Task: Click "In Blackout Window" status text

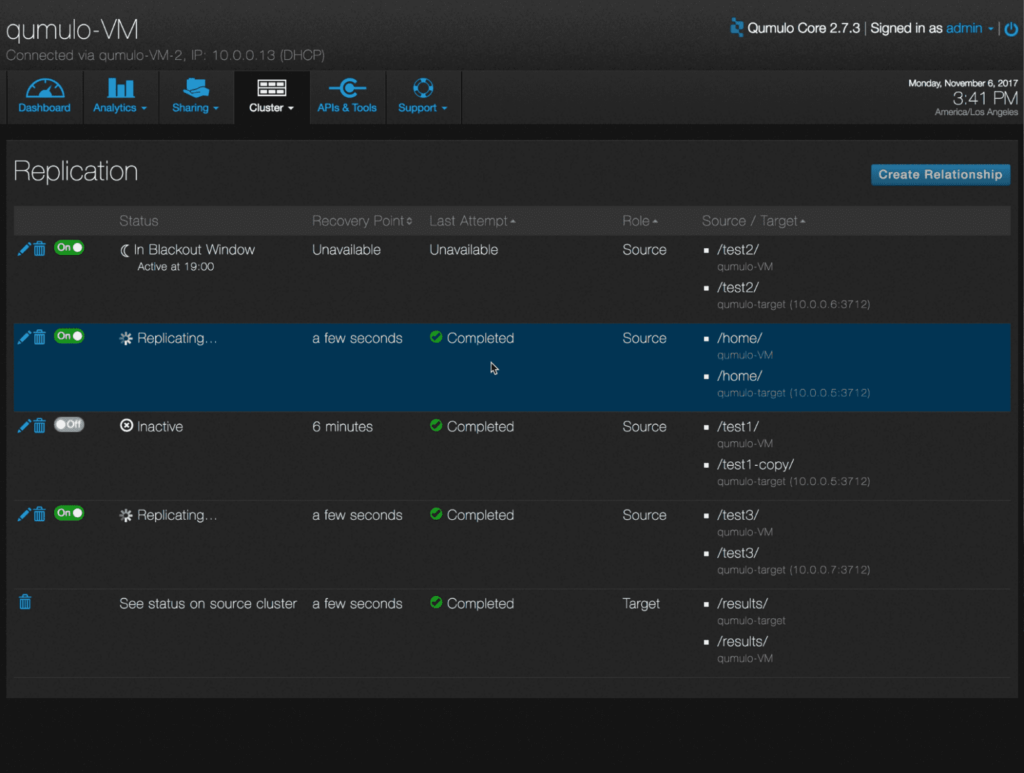Action: (194, 249)
